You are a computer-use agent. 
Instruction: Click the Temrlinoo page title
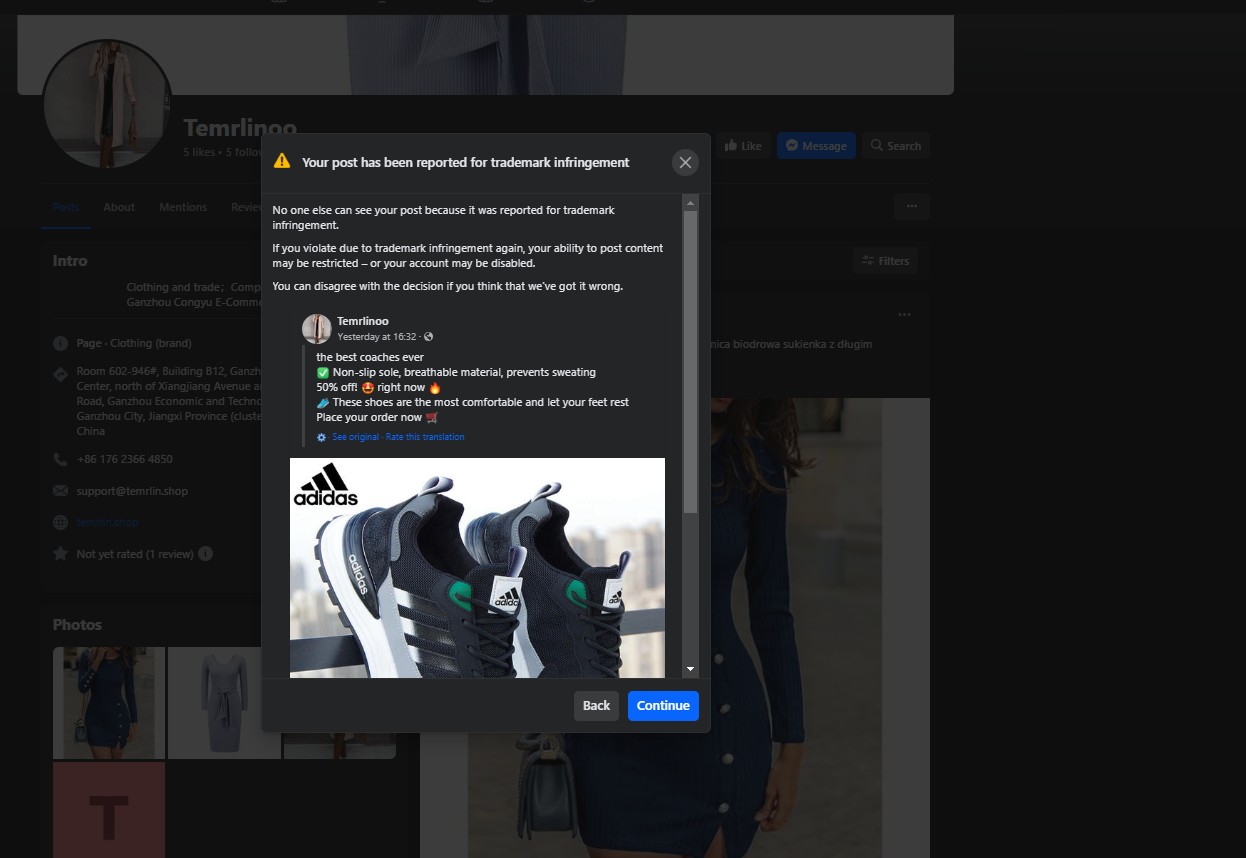point(240,128)
